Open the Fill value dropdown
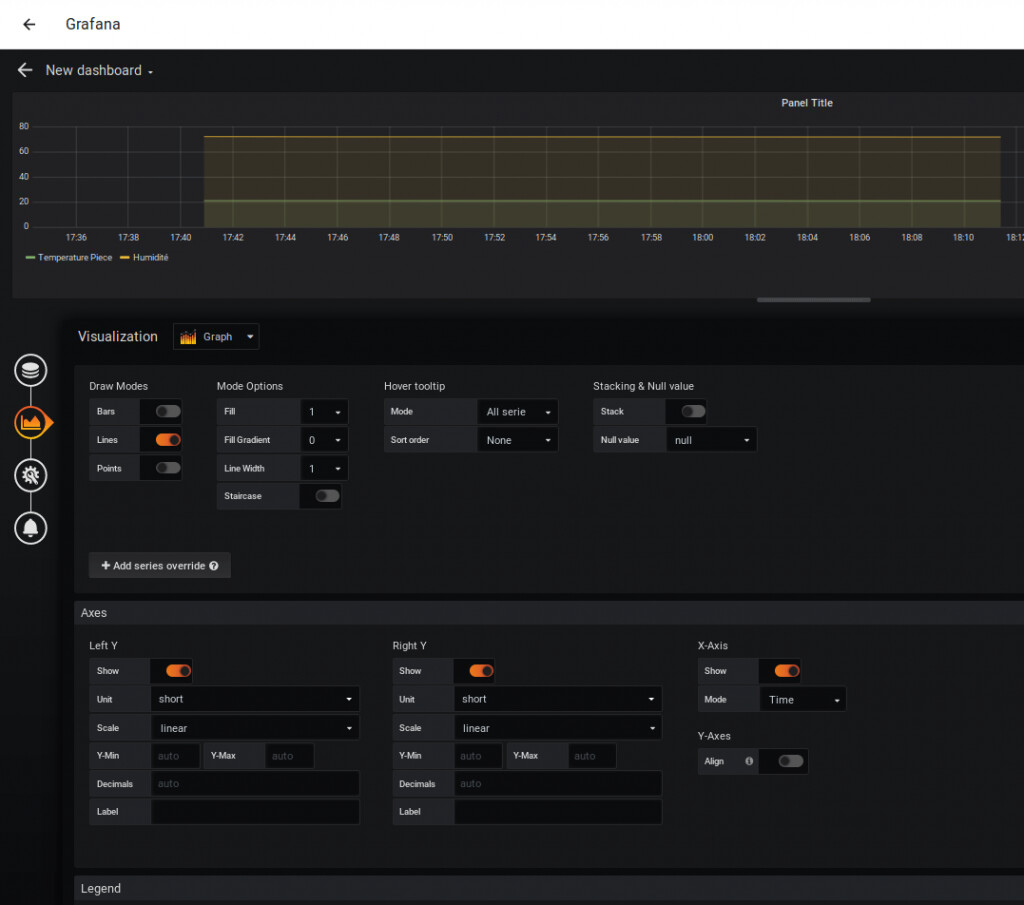Image resolution: width=1024 pixels, height=905 pixels. (x=324, y=411)
